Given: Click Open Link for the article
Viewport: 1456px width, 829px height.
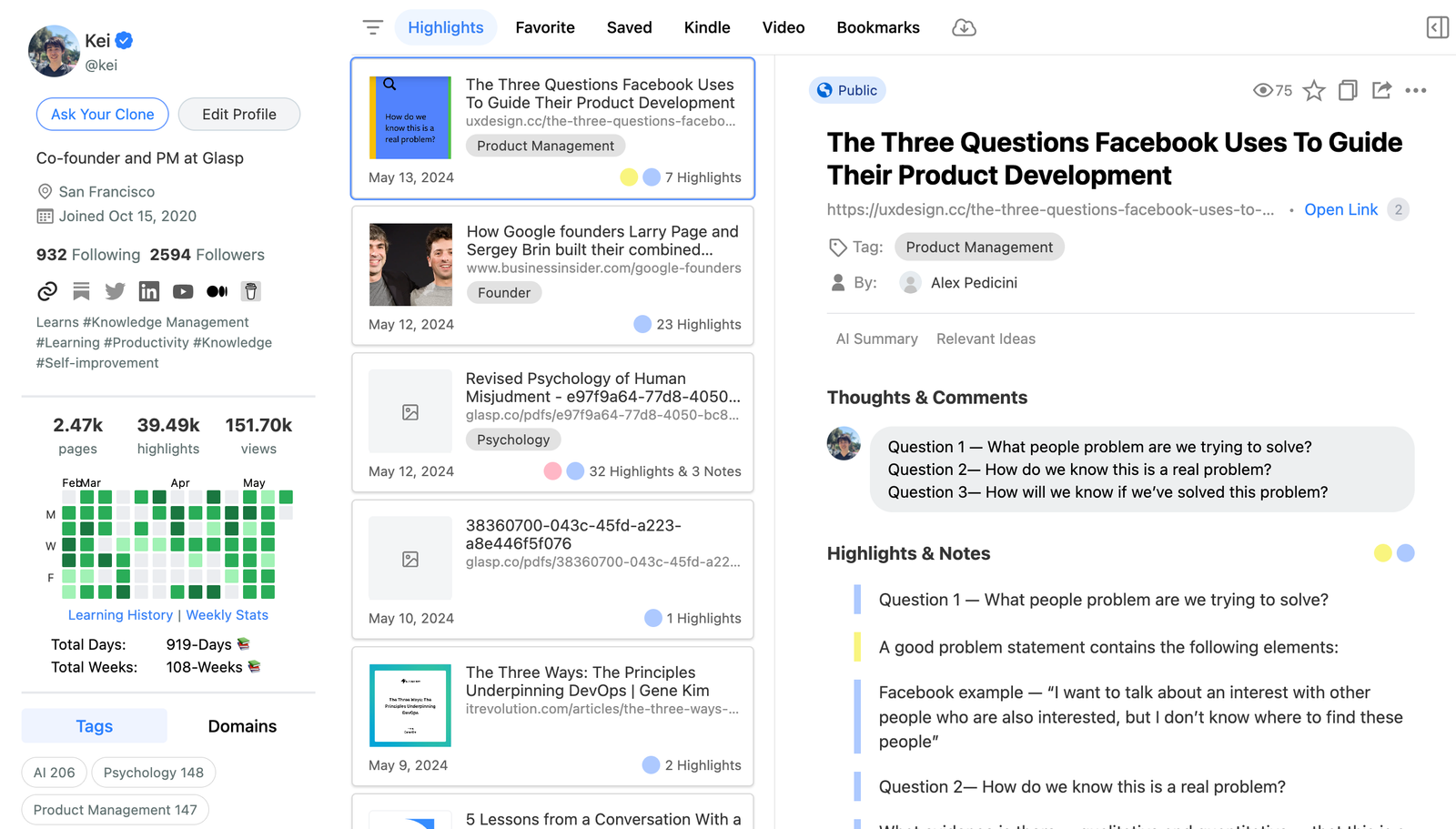Looking at the screenshot, I should point(1340,209).
